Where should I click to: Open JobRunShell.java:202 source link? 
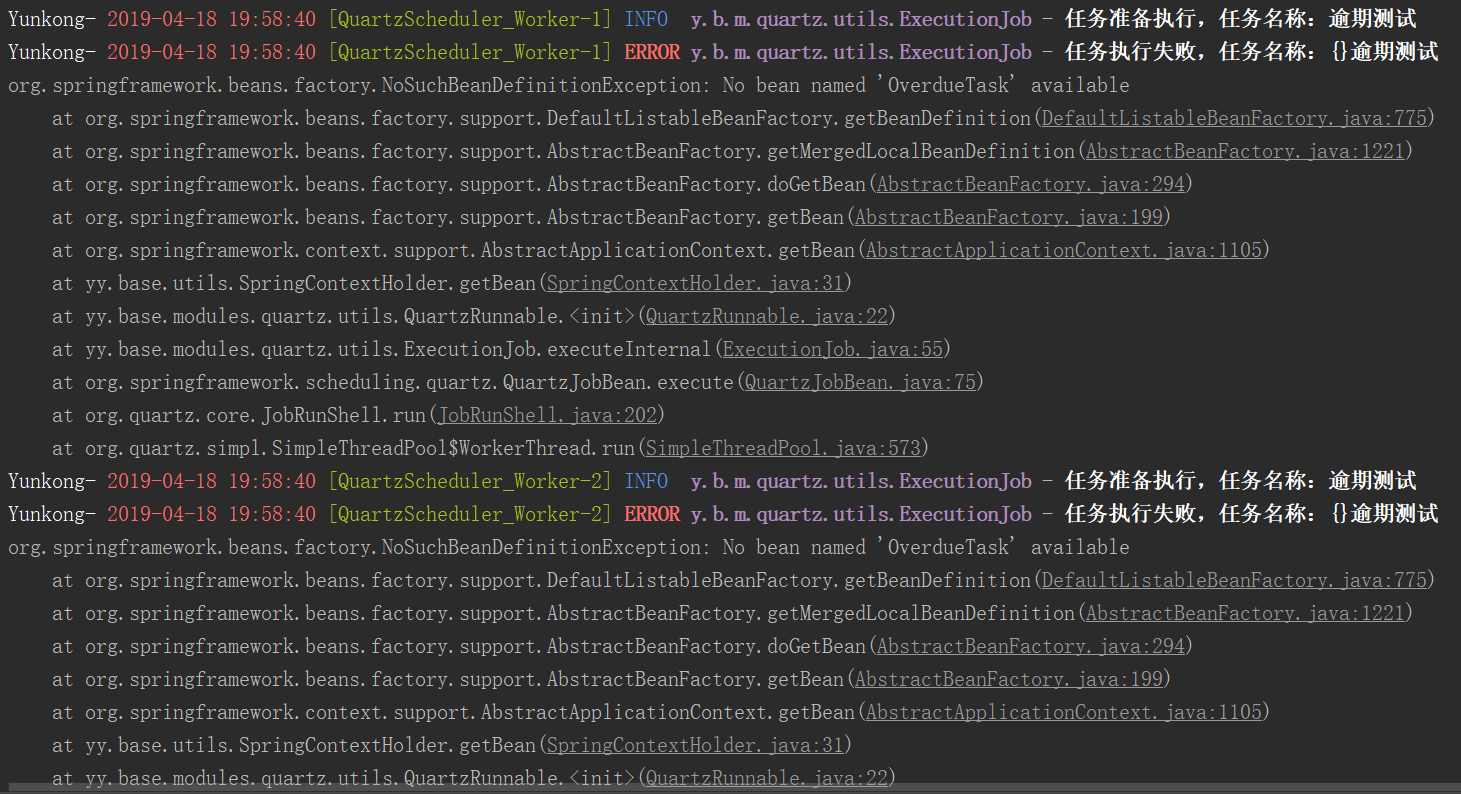tap(547, 415)
